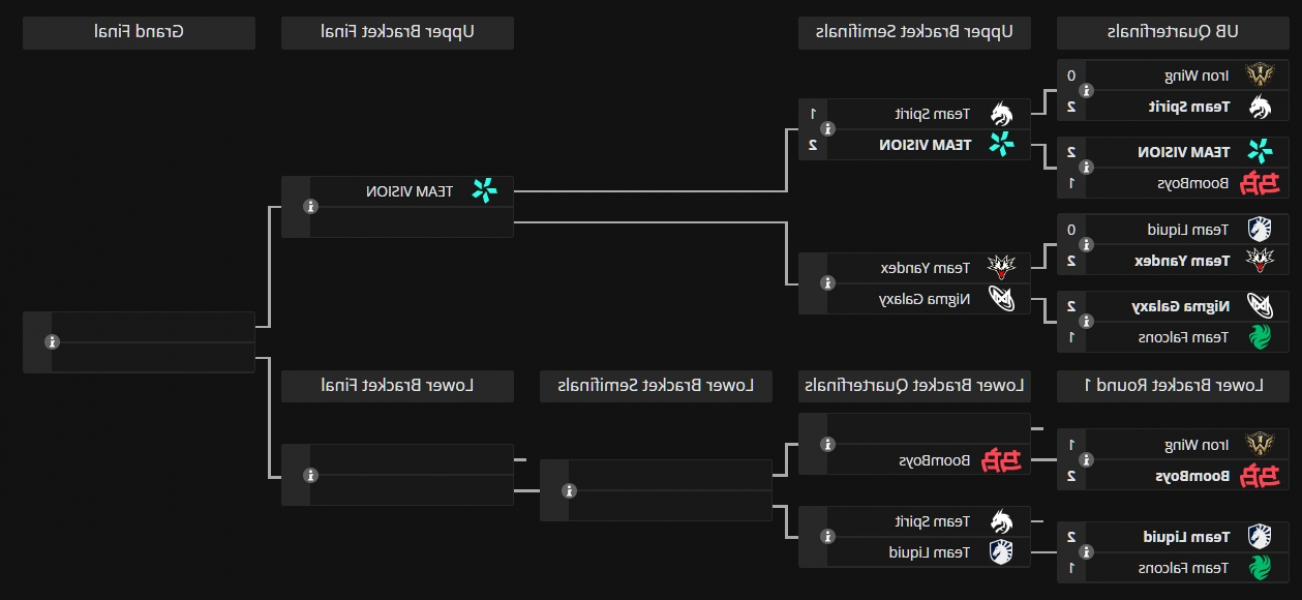Open info for Team Liquid vs Team Falcons lower bracket match

pyautogui.click(x=1086, y=552)
